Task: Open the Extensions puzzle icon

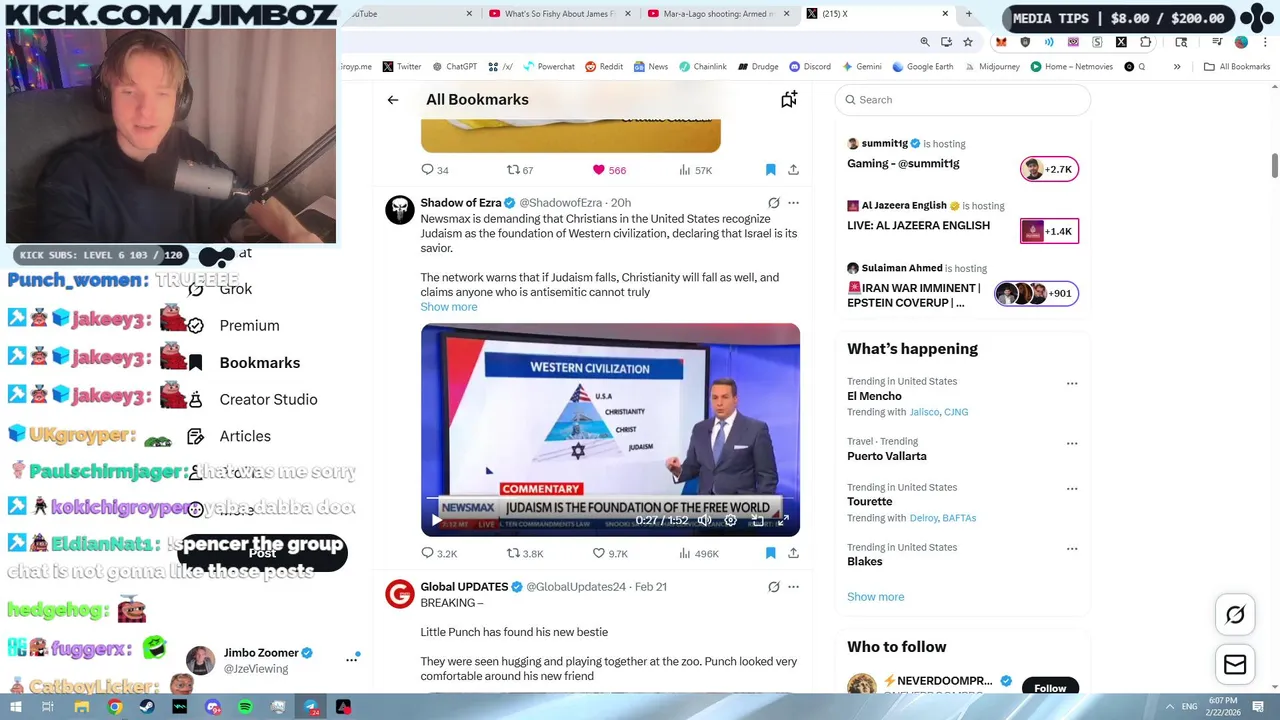Action: 1145,42
